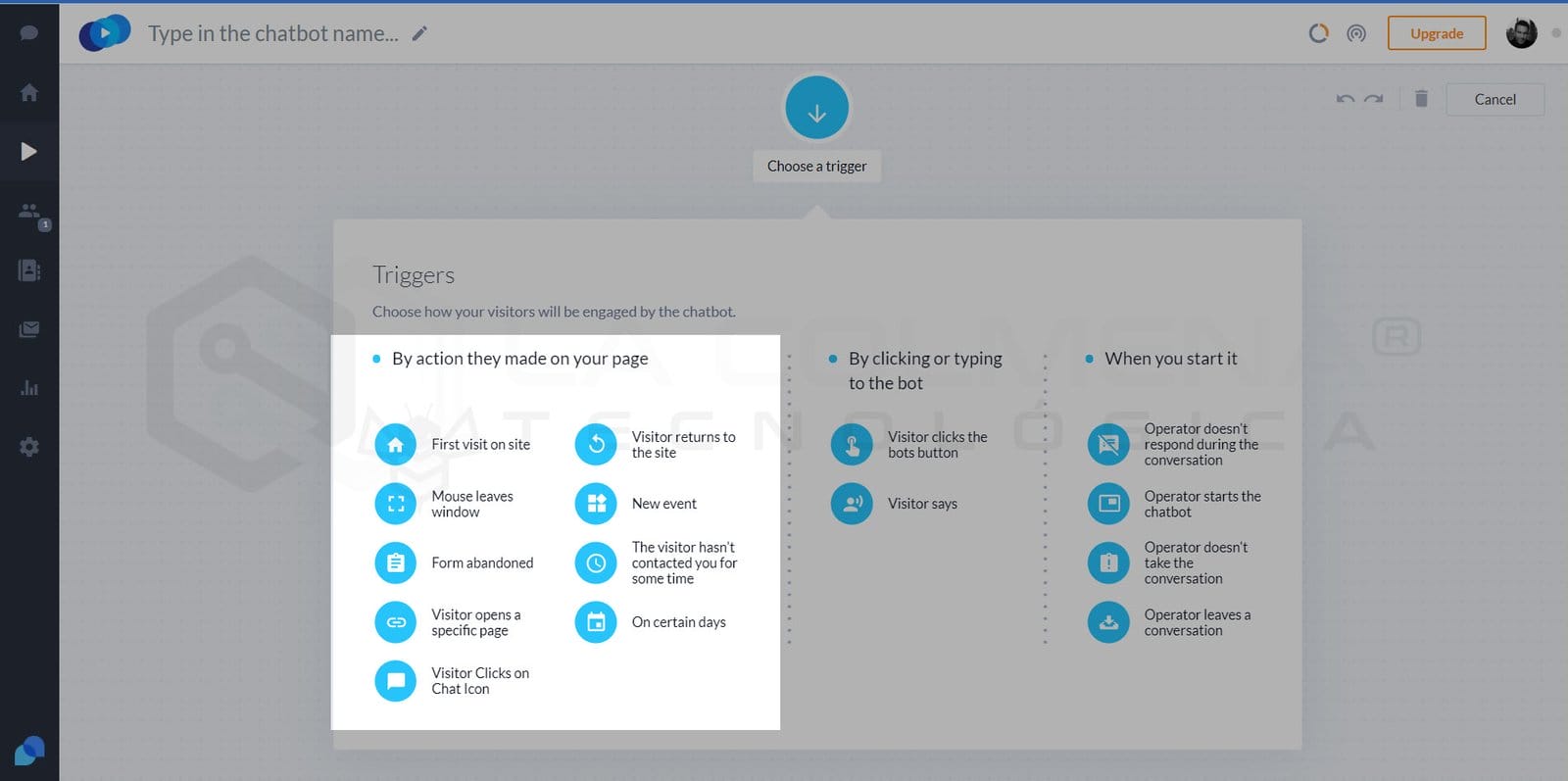Select the Visitor says trigger icon
The height and width of the screenshot is (781, 1568).
coord(852,504)
